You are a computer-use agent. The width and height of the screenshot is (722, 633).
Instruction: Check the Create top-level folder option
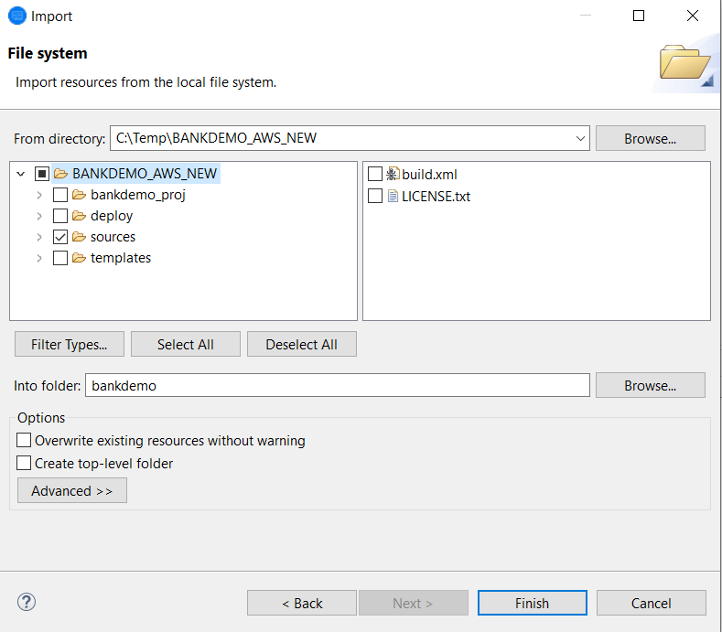24,463
